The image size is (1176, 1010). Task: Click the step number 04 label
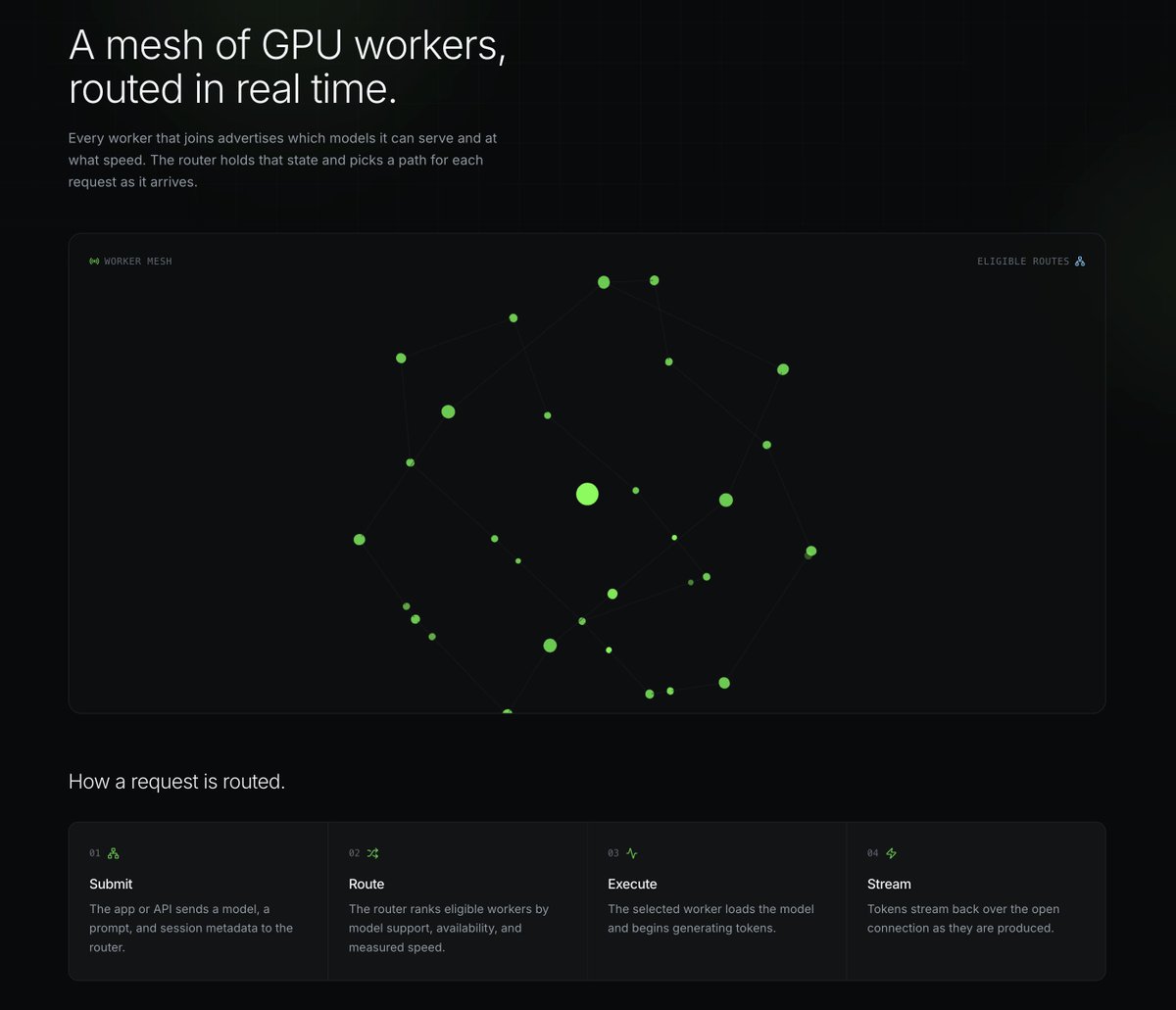(x=873, y=853)
